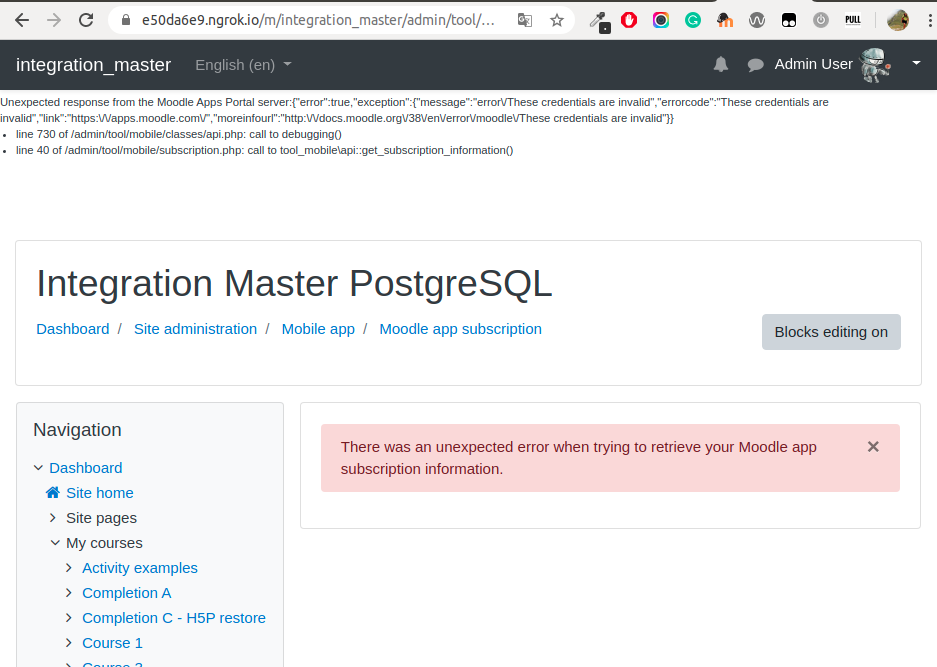Expand the Activity examples course node
937x667 pixels.
click(69, 568)
